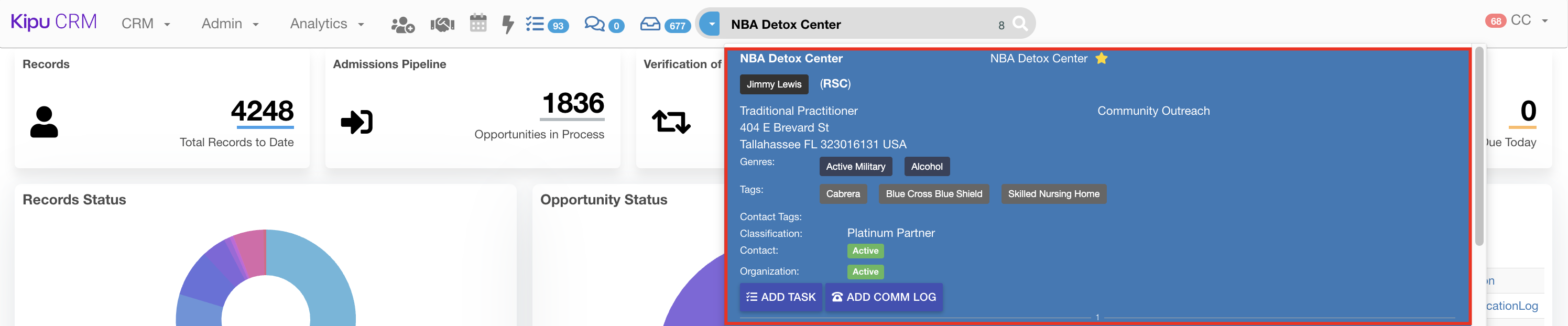The image size is (1568, 326).
Task: Click the NBA Detox Center search field
Action: pos(858,24)
